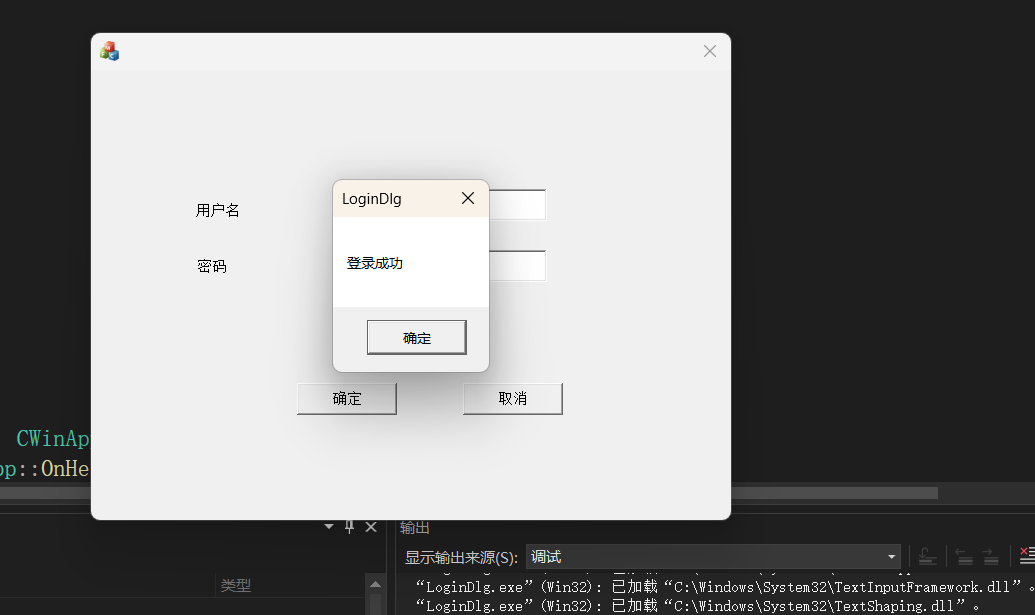This screenshot has height=615, width=1035.
Task: Click the 密码 input field
Action: pyautogui.click(x=518, y=265)
